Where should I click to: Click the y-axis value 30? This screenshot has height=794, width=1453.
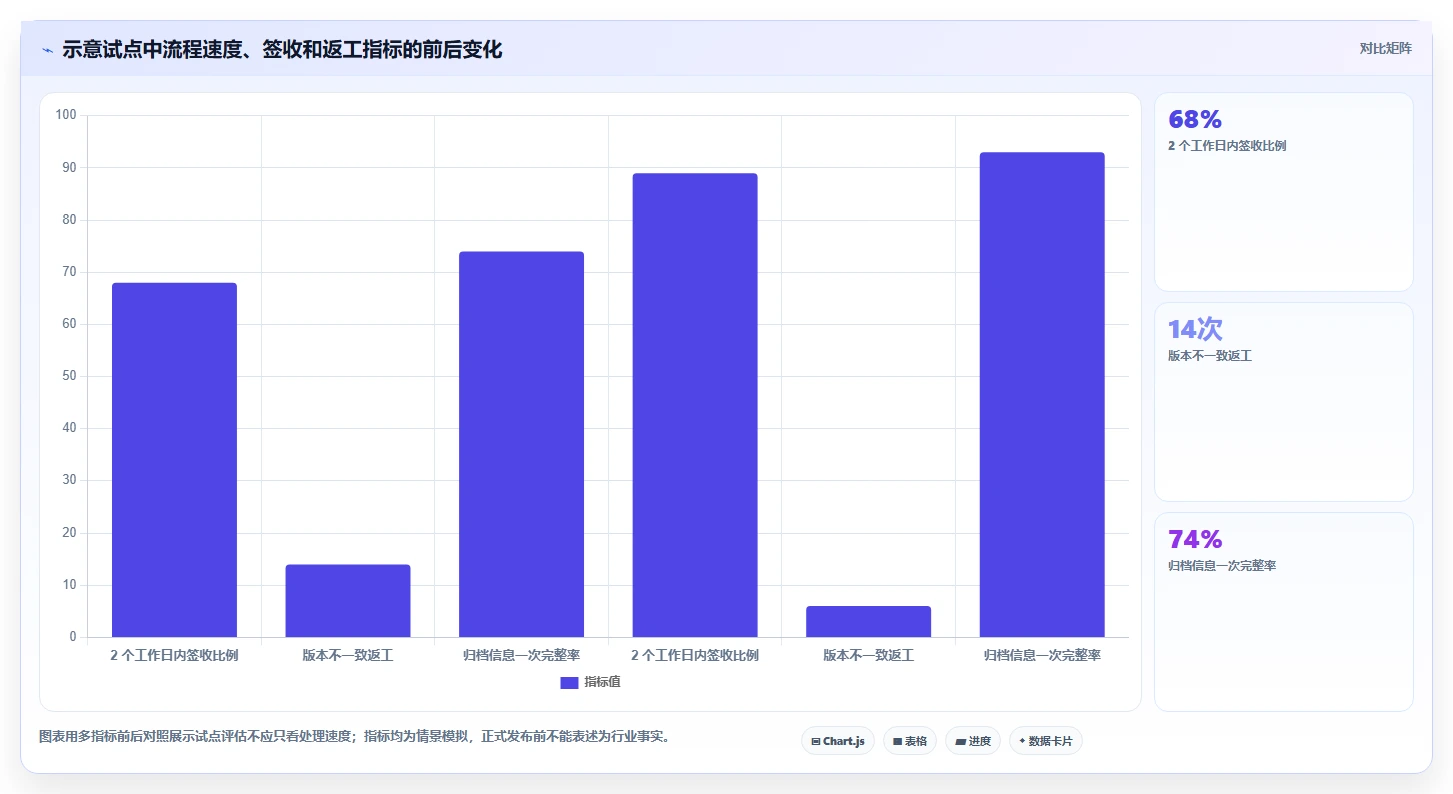click(69, 481)
